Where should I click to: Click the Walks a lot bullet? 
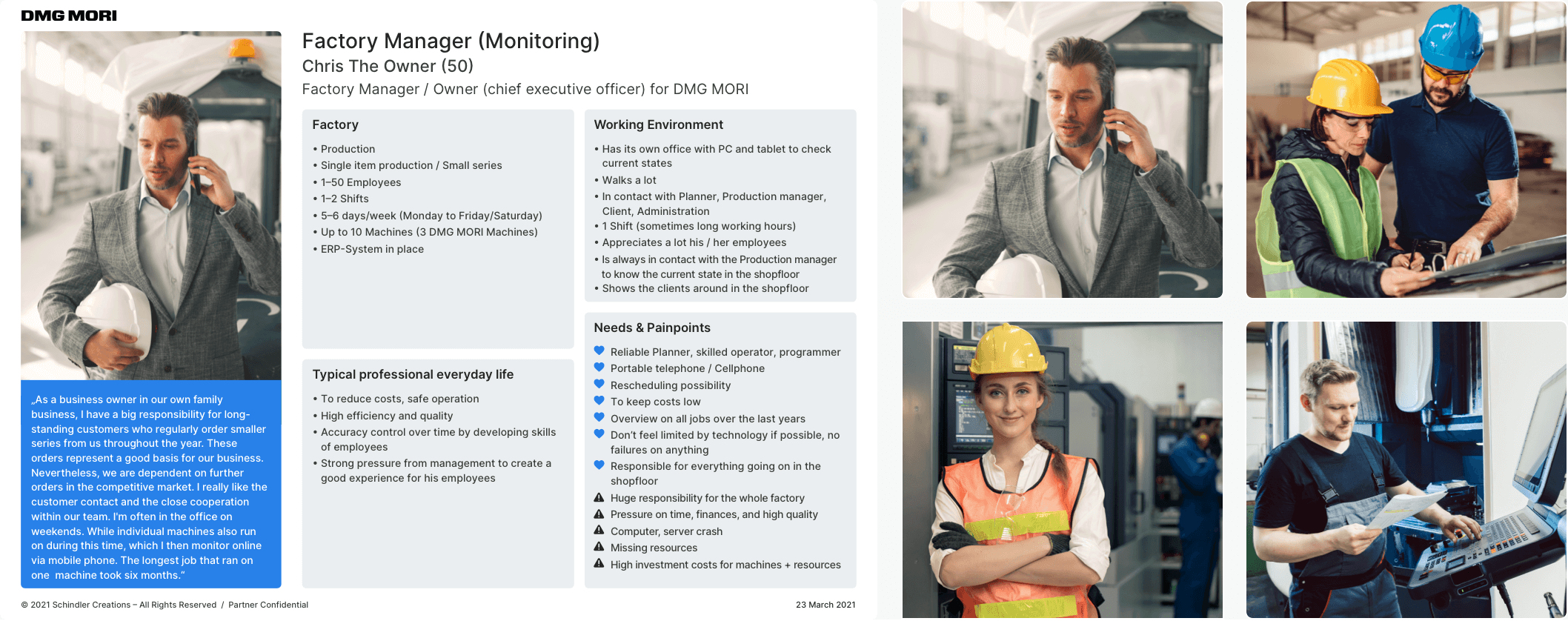point(625,180)
